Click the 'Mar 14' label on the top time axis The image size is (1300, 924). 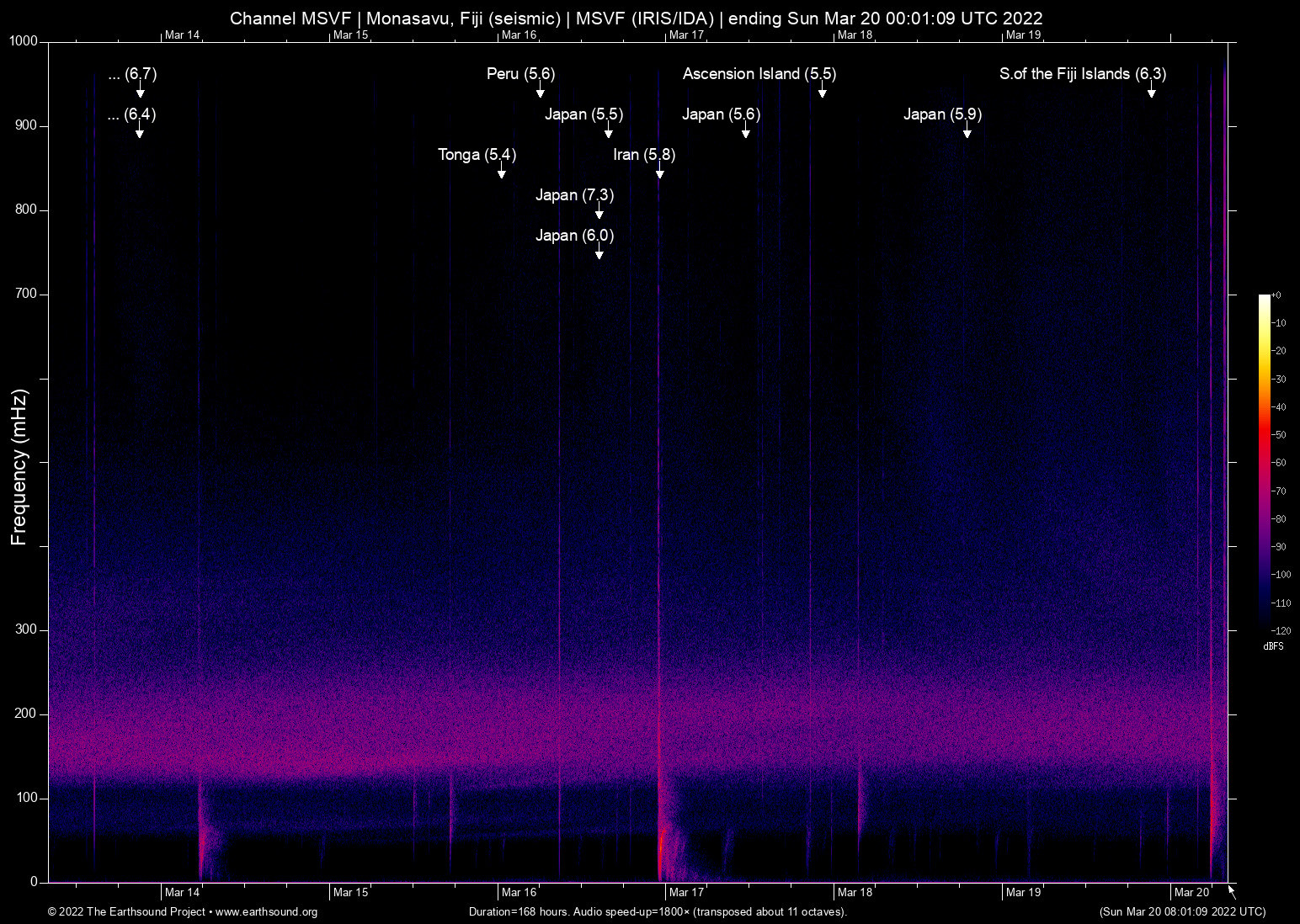click(x=183, y=35)
